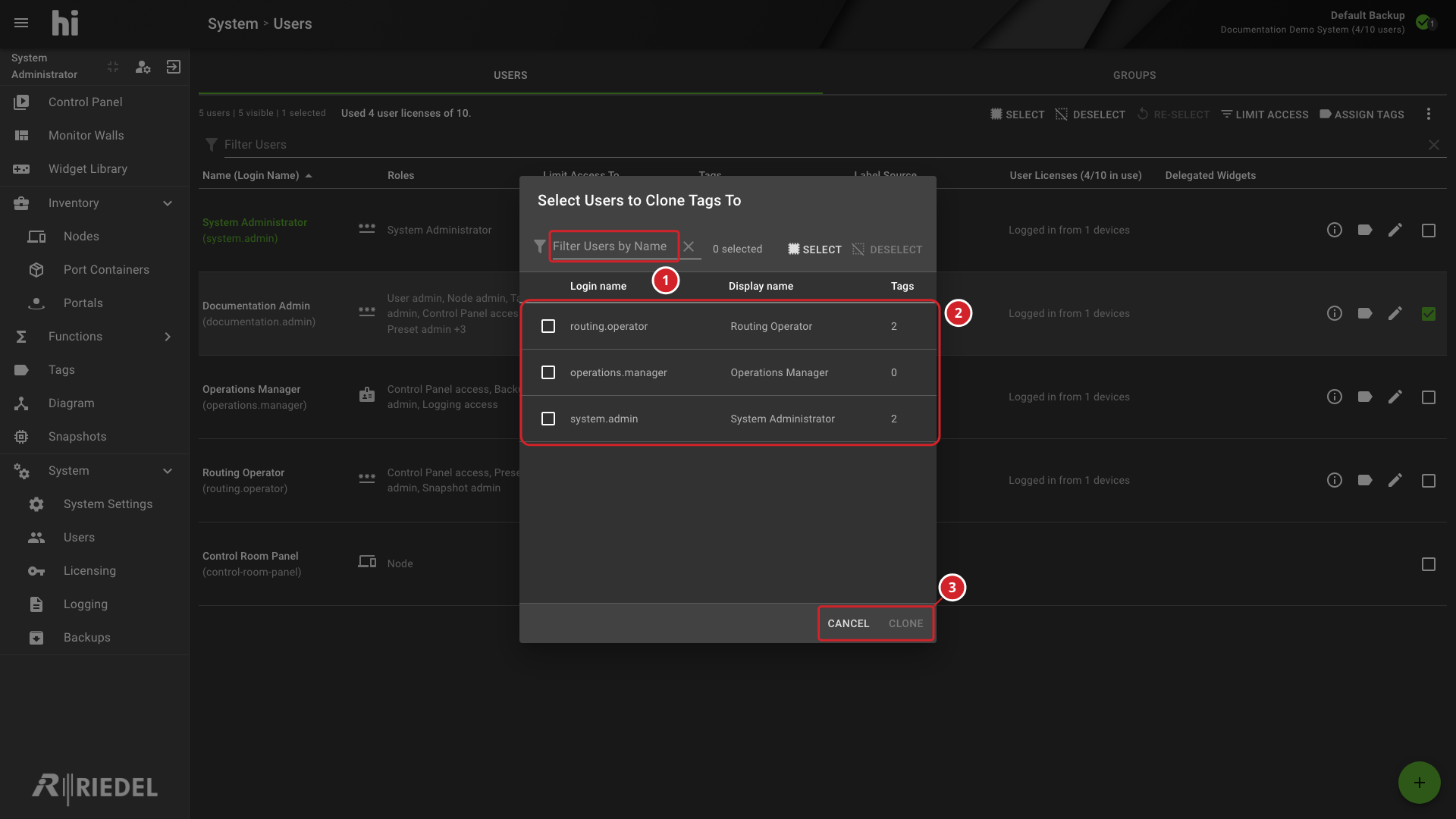Click the green add user button
Screen dimensions: 1456x819
coord(1420,783)
